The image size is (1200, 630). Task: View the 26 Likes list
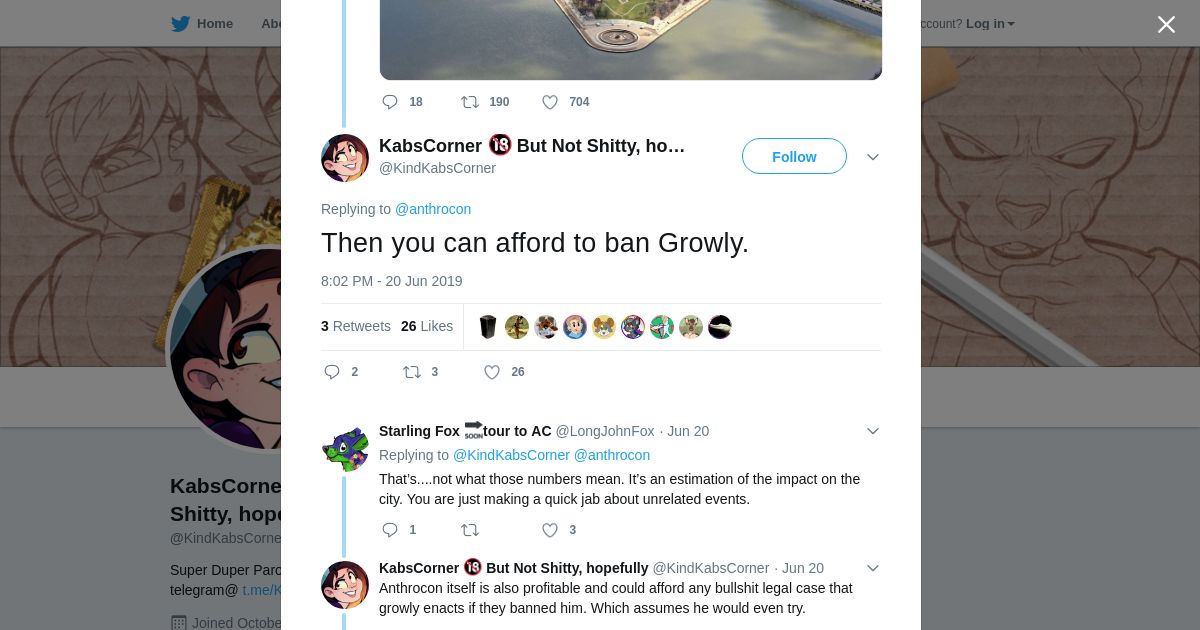coord(427,326)
